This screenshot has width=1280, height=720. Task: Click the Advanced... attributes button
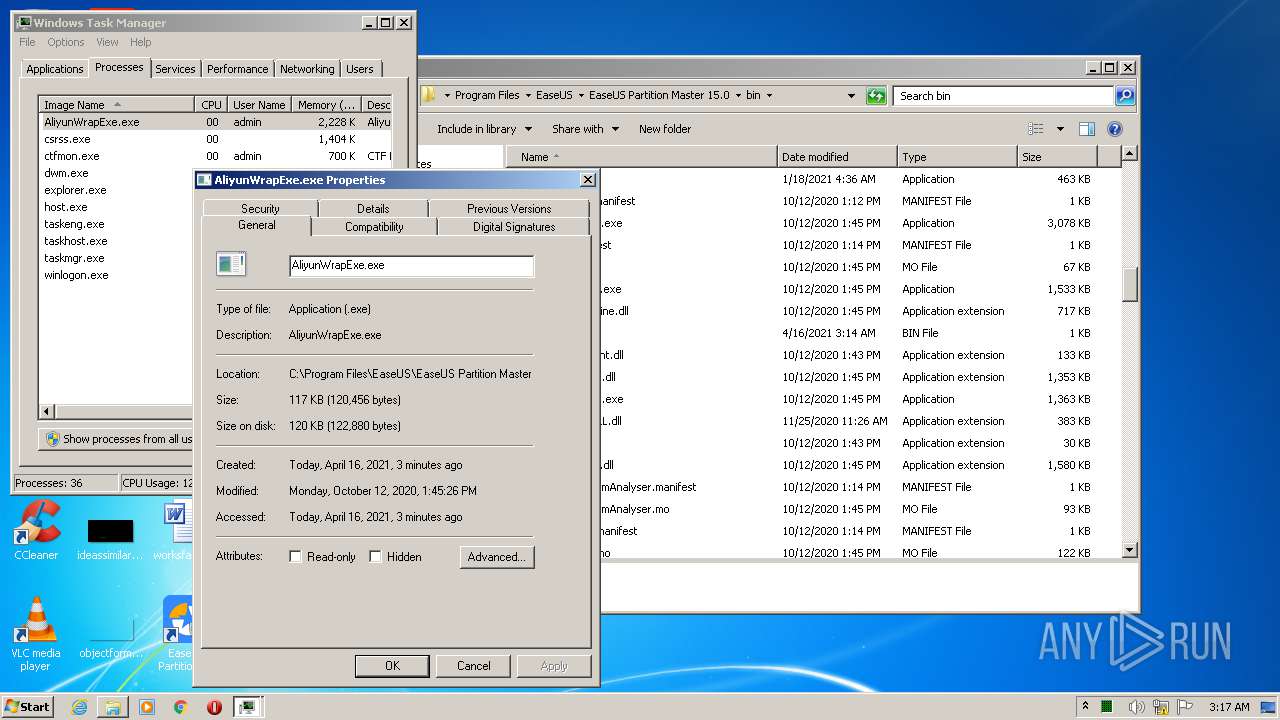(x=497, y=557)
